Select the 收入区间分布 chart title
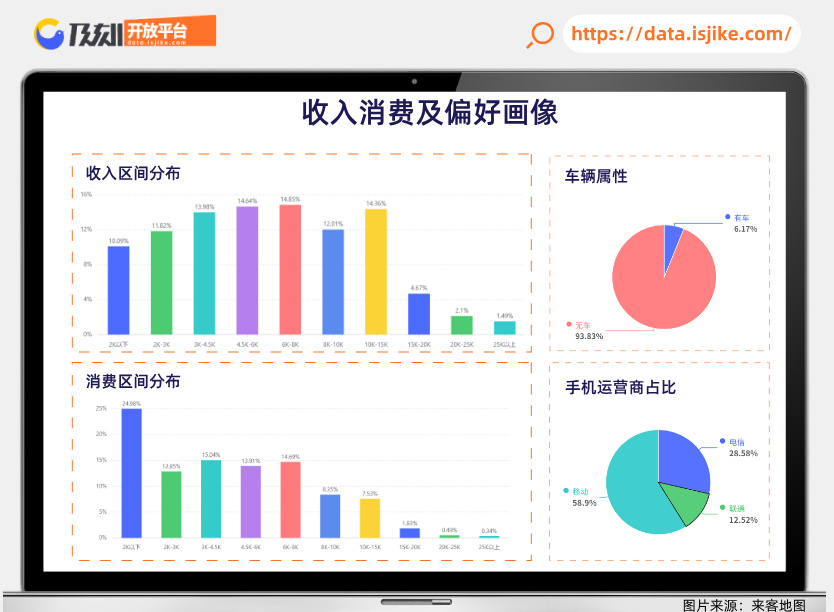 pos(133,173)
